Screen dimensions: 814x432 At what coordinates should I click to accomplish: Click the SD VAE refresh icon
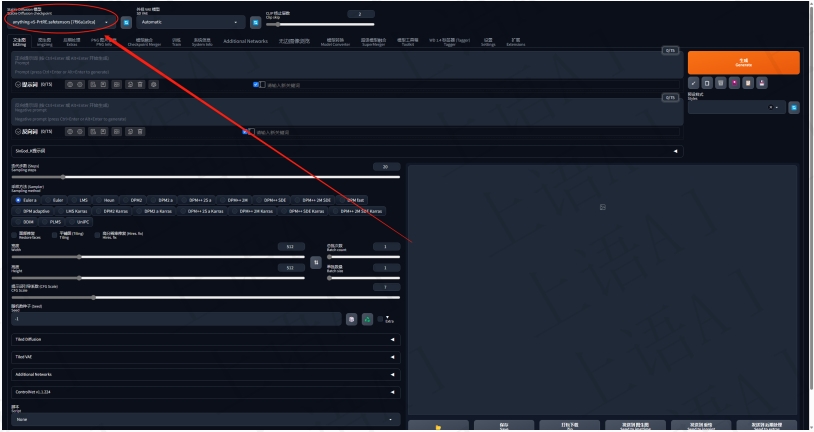(x=255, y=21)
